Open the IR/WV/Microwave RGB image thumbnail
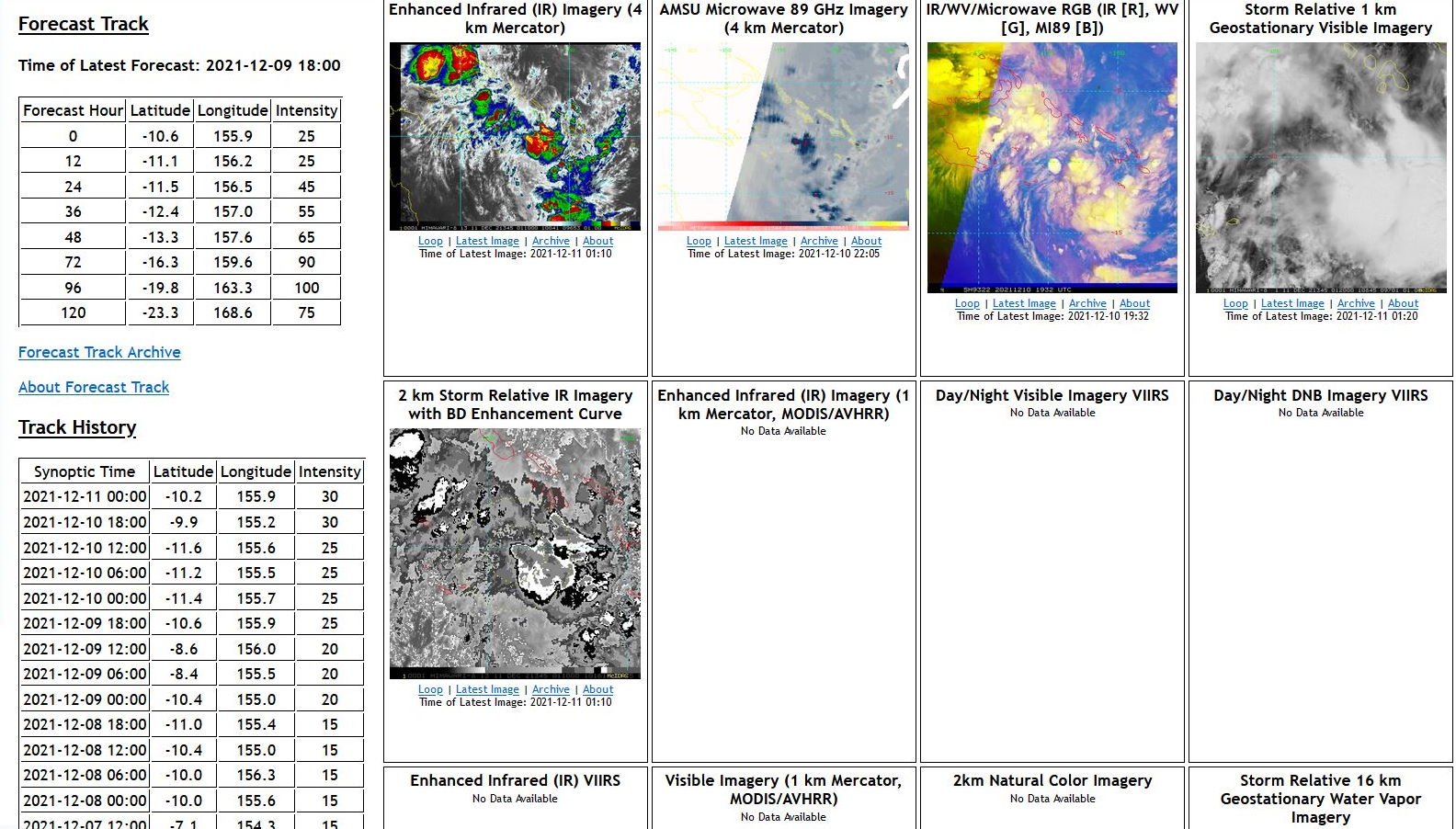 pos(1052,165)
